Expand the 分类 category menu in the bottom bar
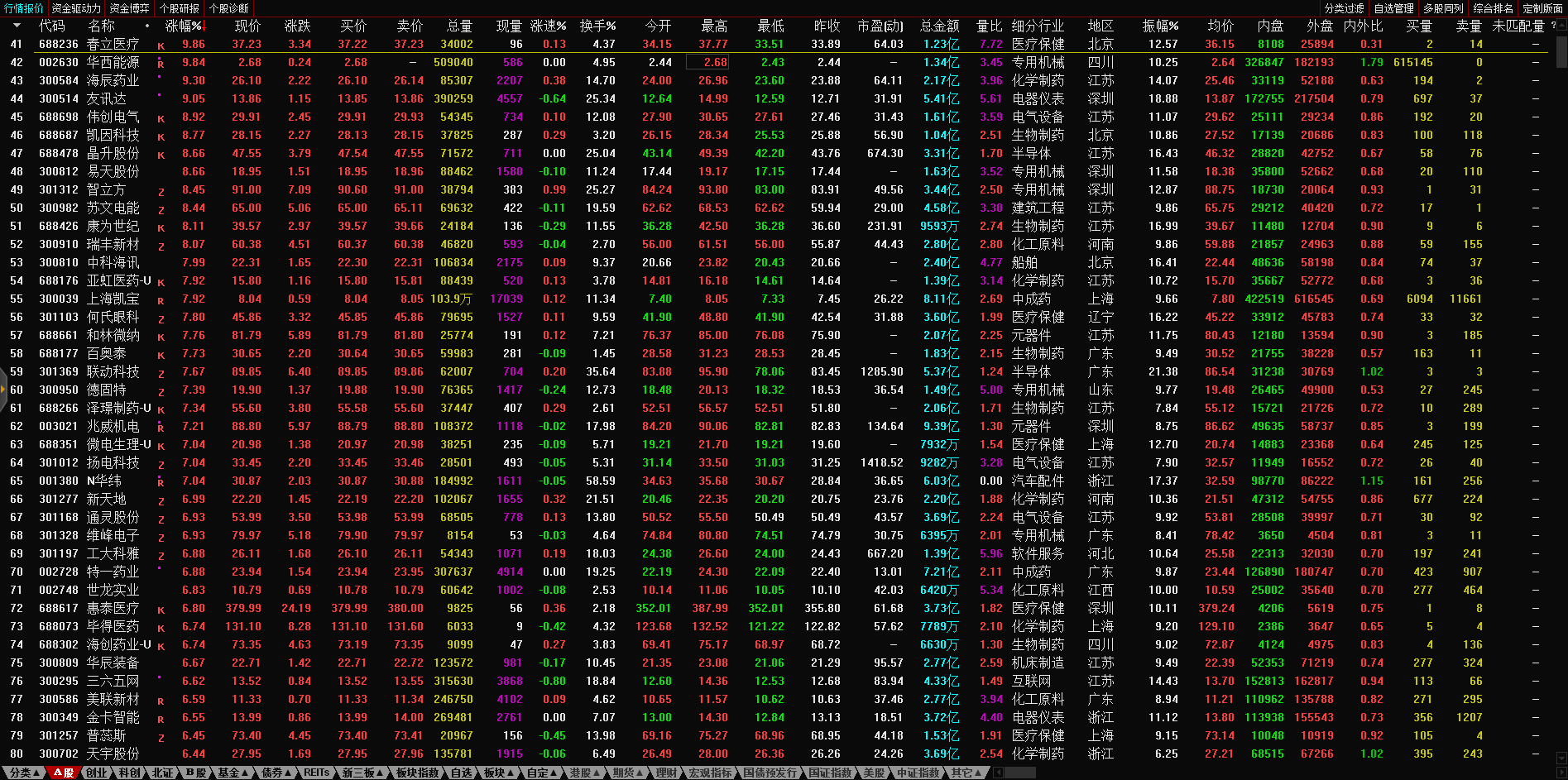 (23, 773)
